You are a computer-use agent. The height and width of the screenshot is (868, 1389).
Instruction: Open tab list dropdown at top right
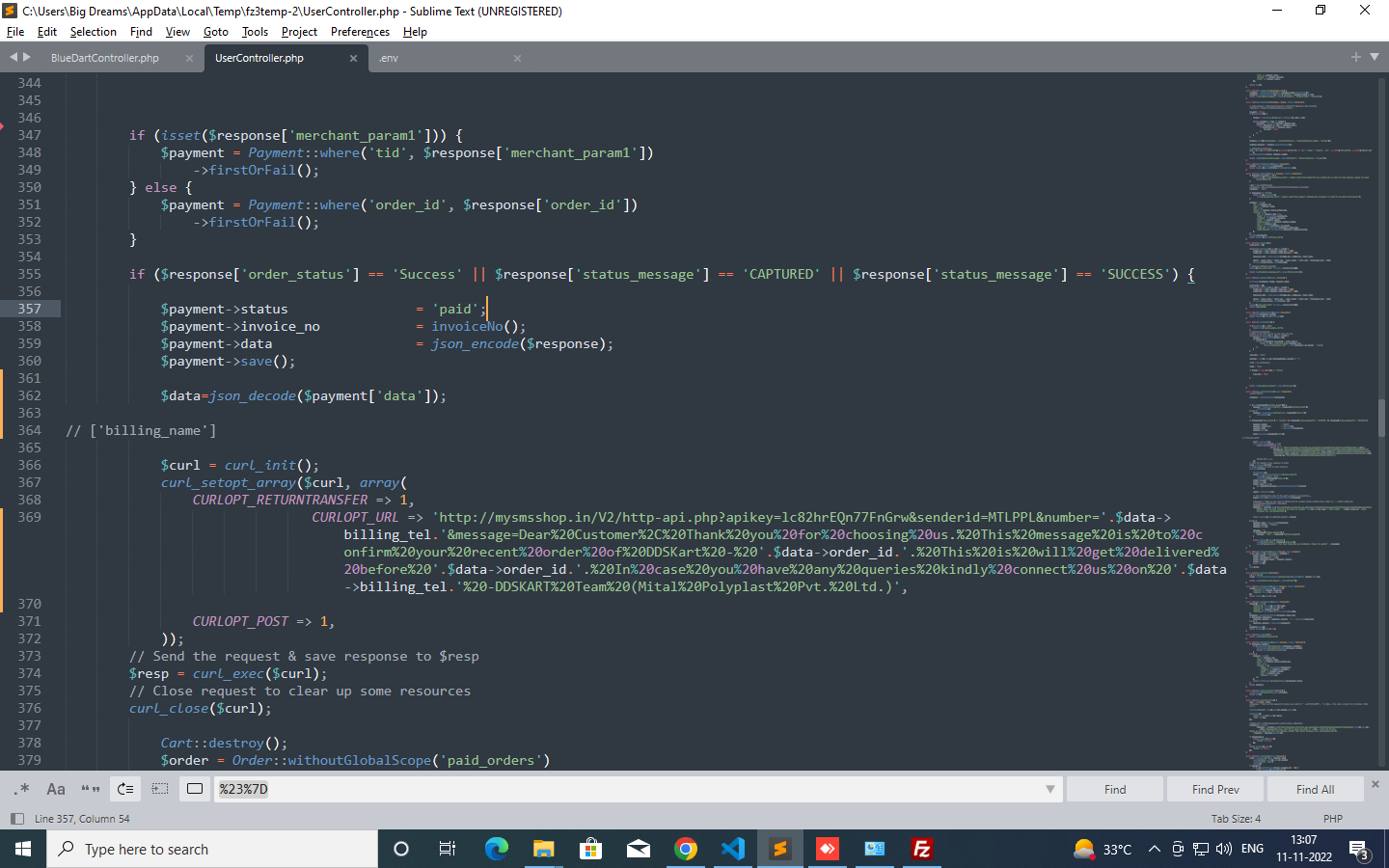point(1375,58)
